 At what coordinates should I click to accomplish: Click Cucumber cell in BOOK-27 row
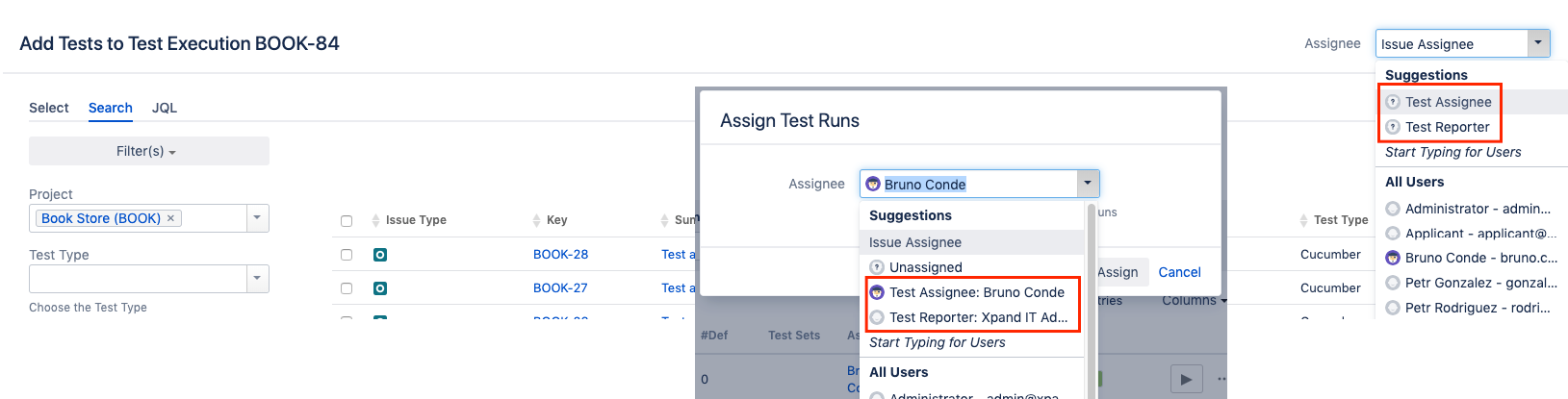1330,288
